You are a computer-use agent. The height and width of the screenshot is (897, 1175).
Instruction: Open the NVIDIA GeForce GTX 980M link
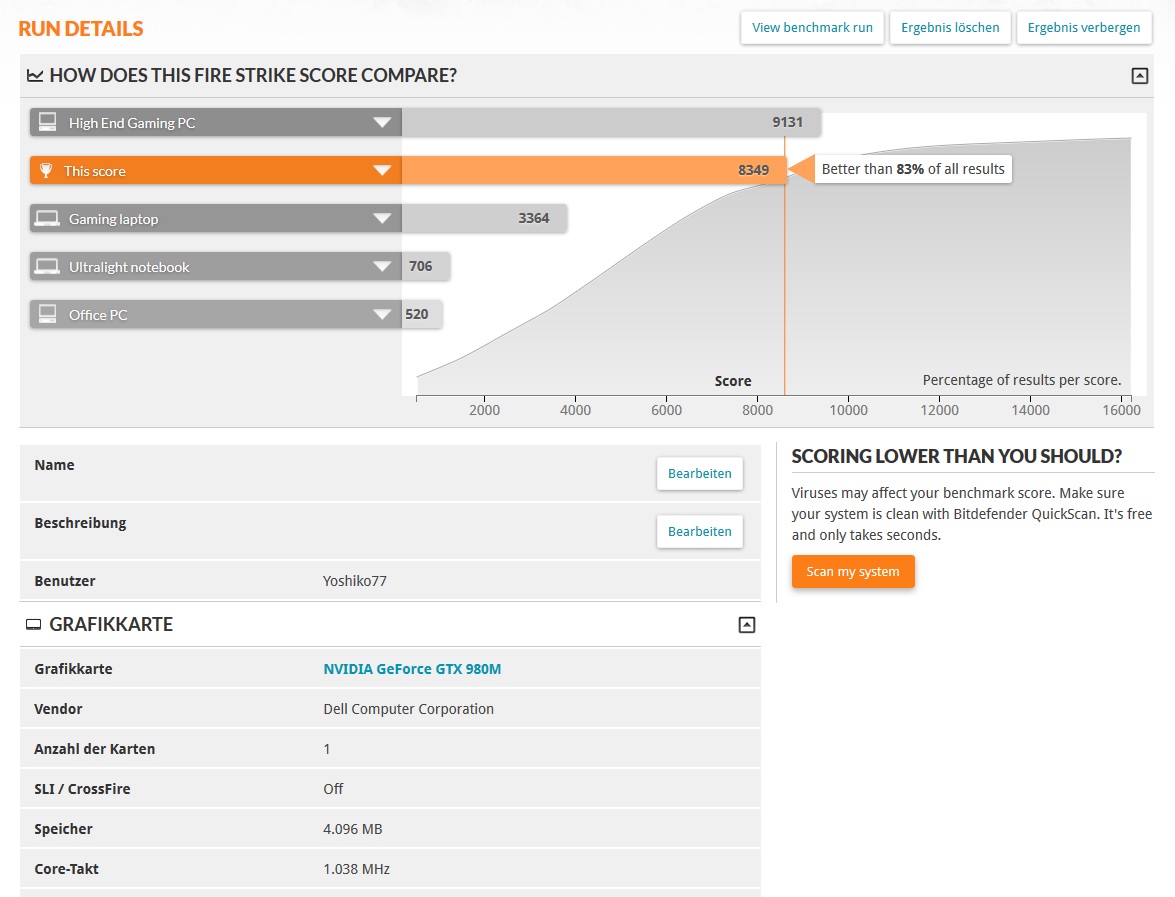coord(412,669)
